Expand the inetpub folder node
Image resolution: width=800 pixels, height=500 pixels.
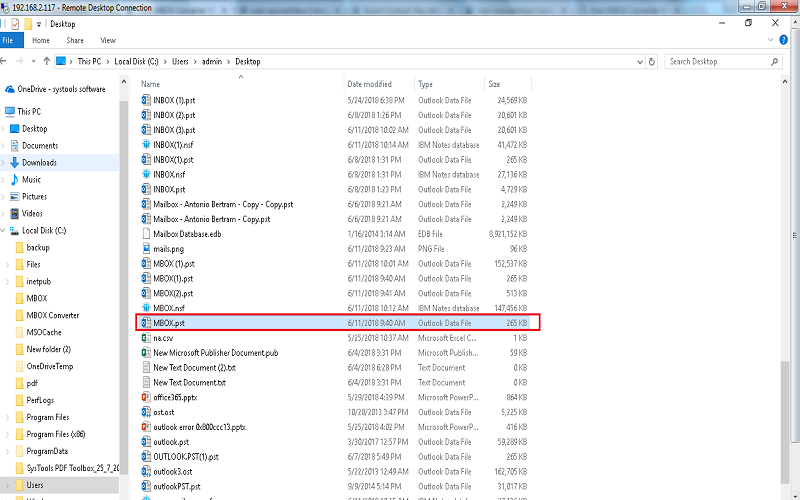click(x=7, y=282)
